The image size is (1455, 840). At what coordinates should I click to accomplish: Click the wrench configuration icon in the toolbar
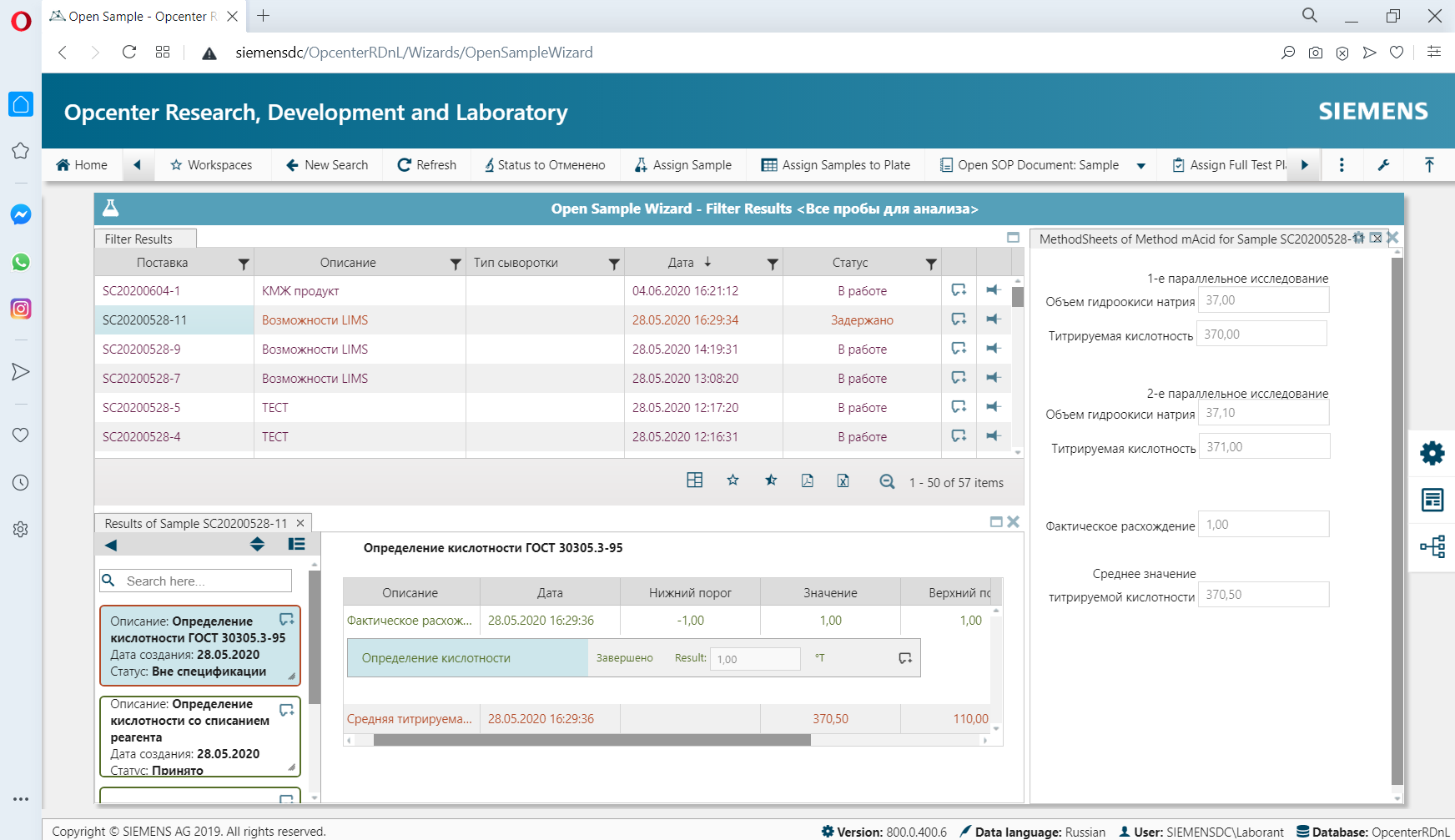click(x=1383, y=165)
